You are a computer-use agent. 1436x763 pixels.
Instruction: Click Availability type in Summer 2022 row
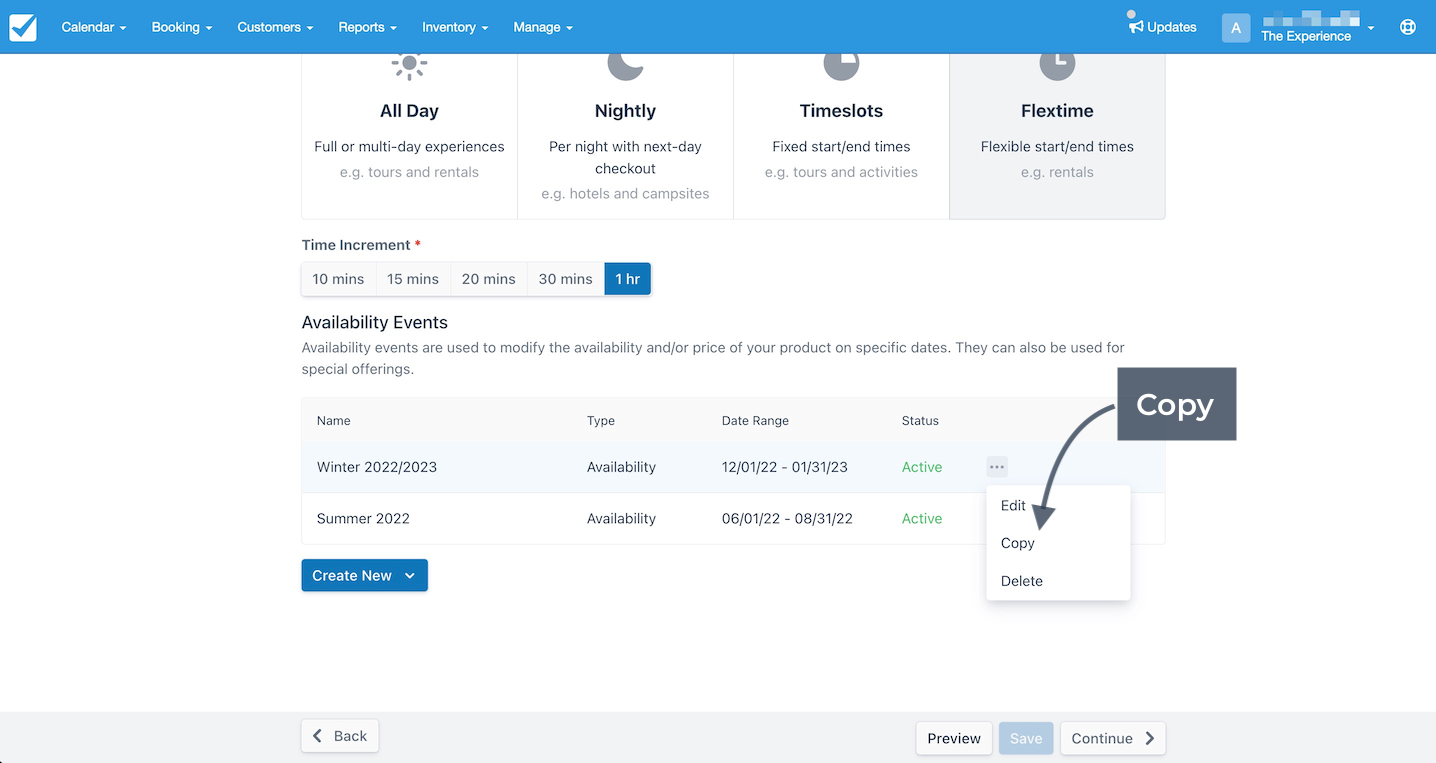point(621,518)
